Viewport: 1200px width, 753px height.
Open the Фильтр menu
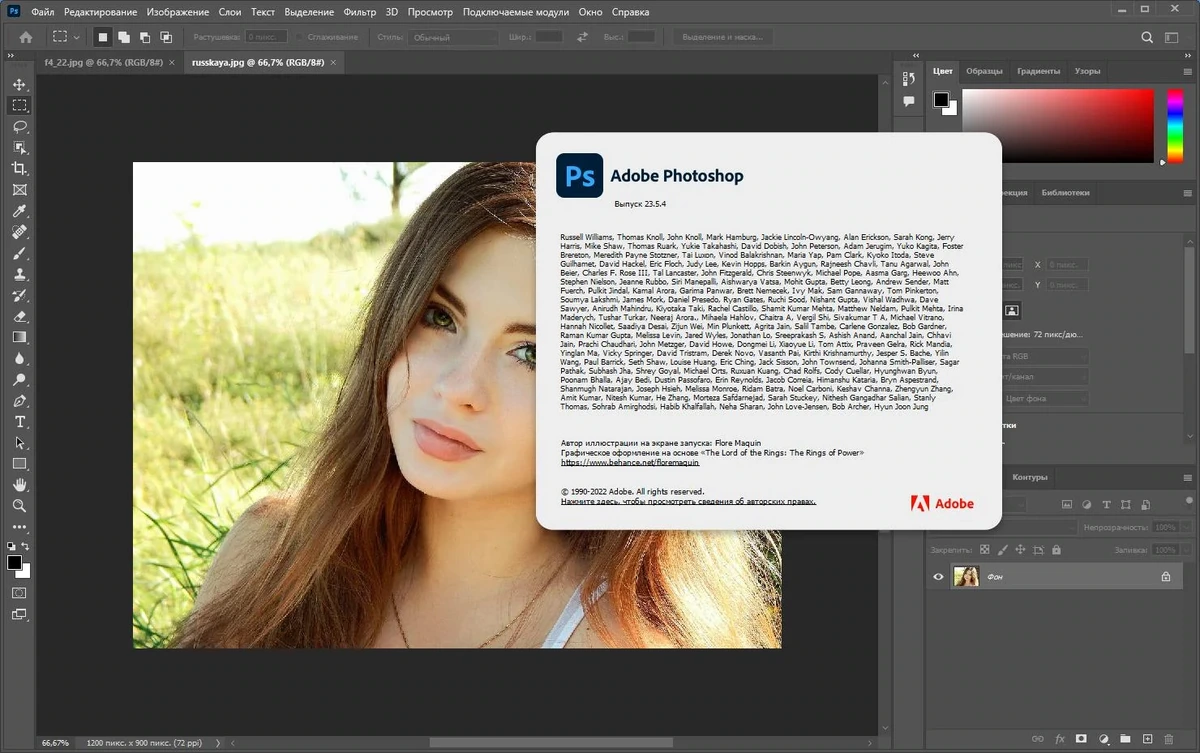(x=359, y=12)
